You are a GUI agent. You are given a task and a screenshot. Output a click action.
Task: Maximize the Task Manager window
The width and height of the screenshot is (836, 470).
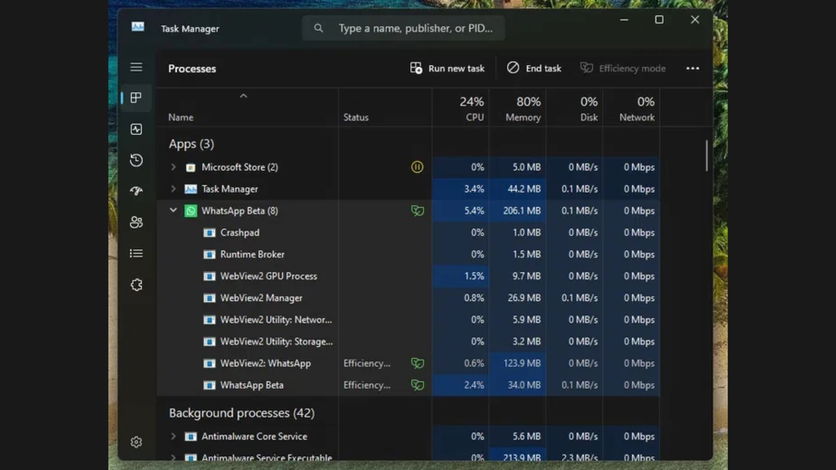coord(659,20)
